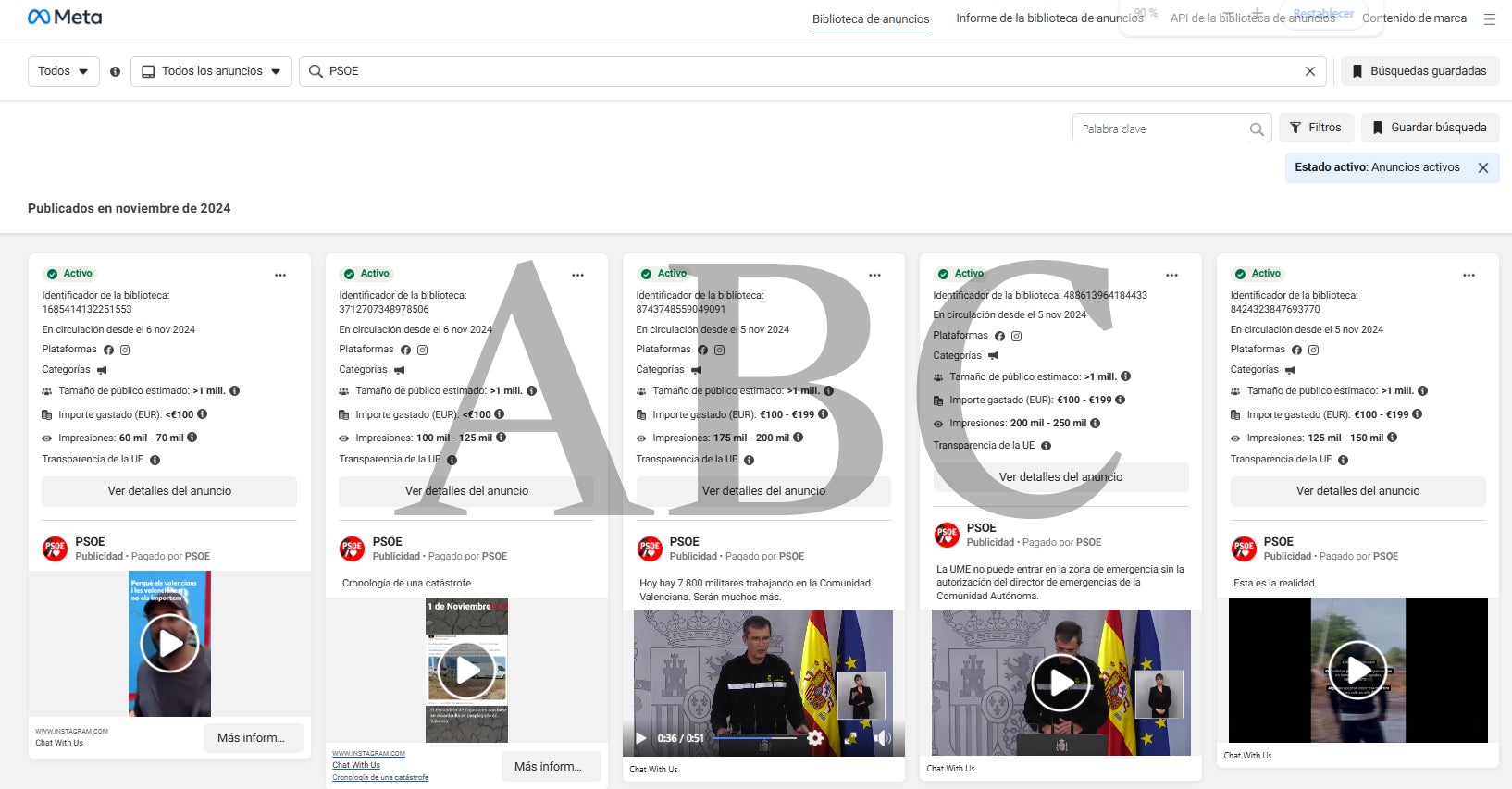This screenshot has width=1512, height=789.
Task: Click impressions info icon on 125 mil - 150 mil
Action: coord(1392,438)
